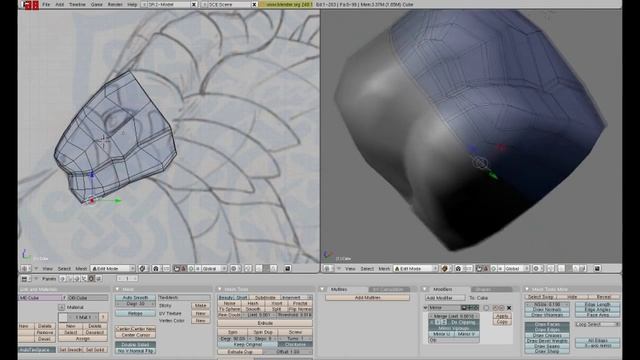Toggle Draw Edges option
The height and width of the screenshot is (360, 640).
tap(547, 330)
